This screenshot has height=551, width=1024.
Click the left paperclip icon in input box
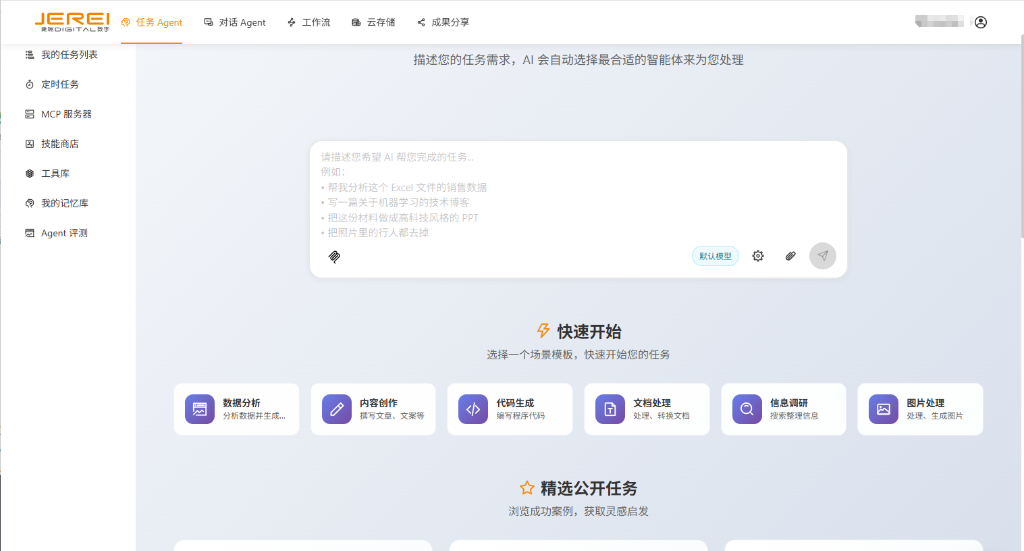point(334,257)
